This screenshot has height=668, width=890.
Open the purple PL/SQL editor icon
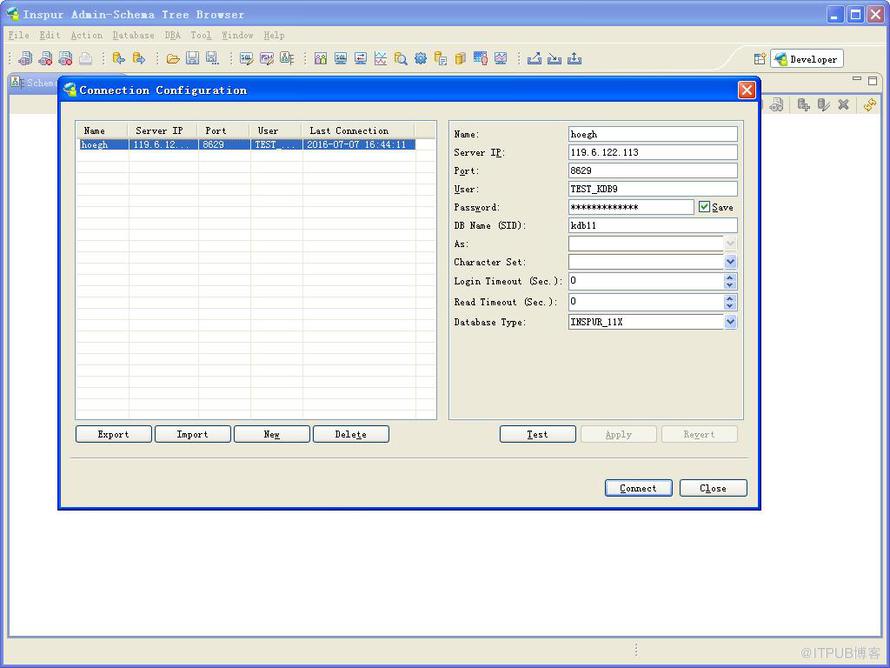[266, 58]
